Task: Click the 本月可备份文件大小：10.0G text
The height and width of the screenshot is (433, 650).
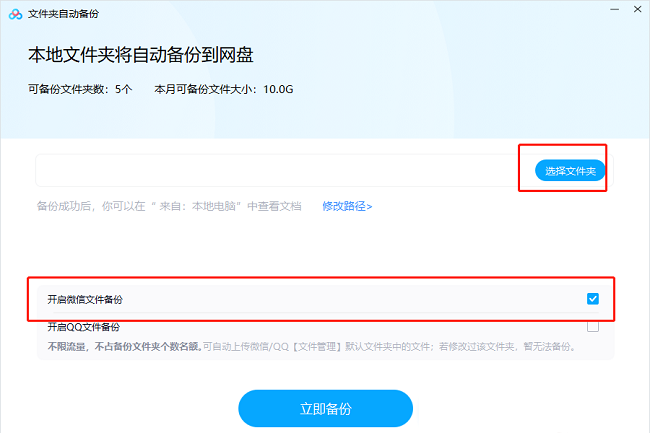Action: pyautogui.click(x=223, y=89)
